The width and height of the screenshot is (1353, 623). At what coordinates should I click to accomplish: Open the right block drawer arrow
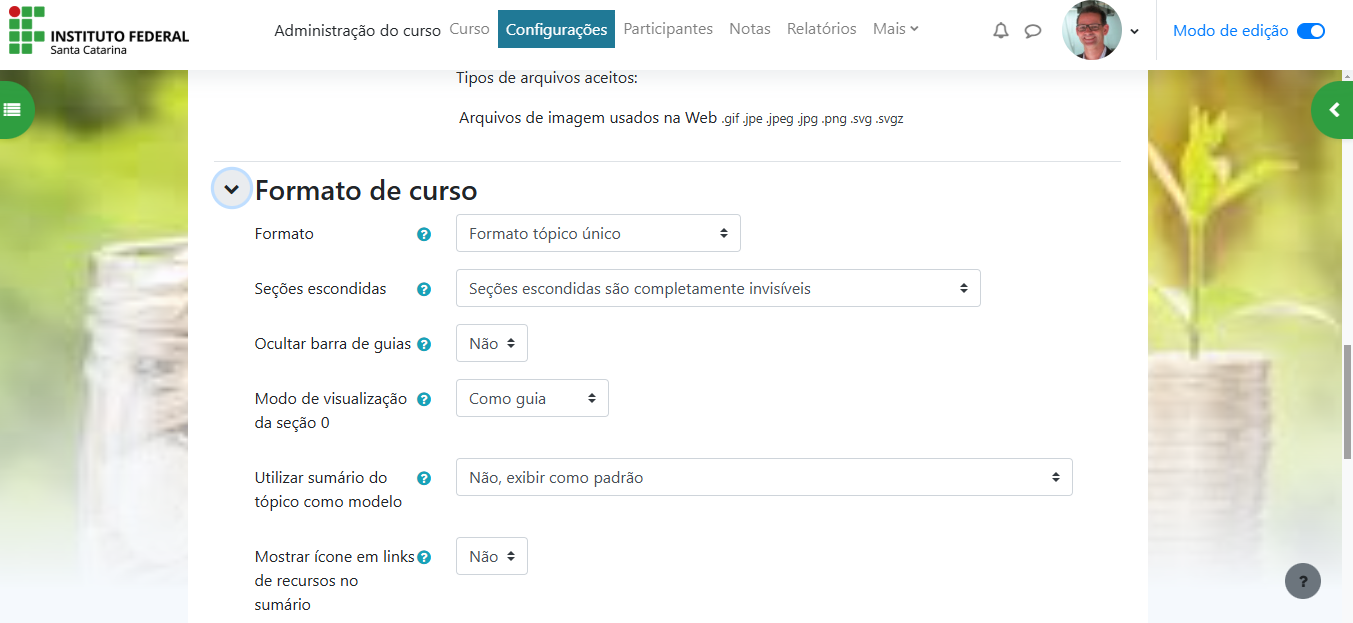pyautogui.click(x=1334, y=110)
